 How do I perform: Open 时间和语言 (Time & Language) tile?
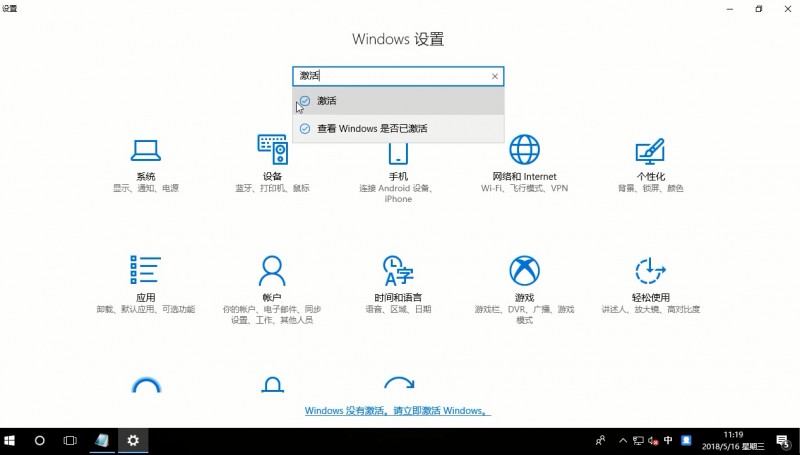tap(398, 284)
